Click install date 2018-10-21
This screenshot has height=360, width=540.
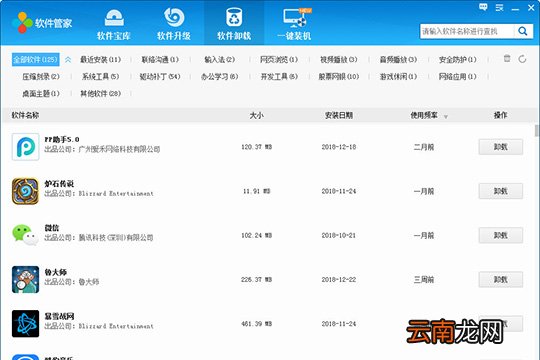click(x=339, y=235)
